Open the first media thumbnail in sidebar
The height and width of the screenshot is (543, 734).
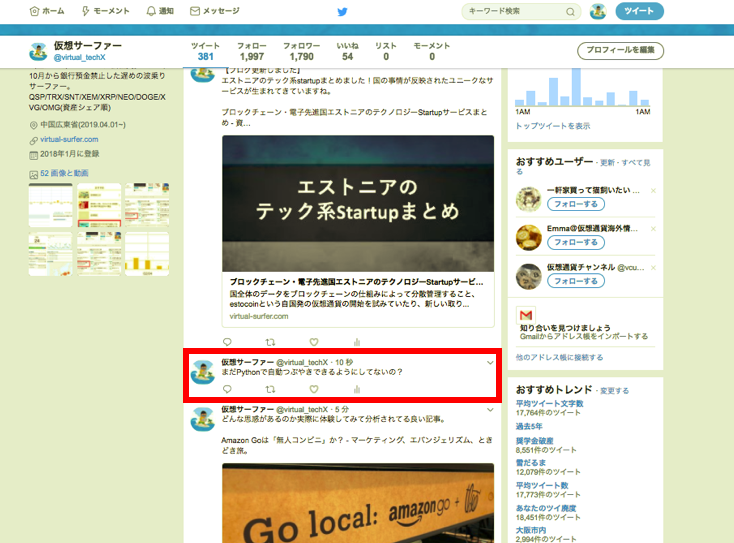coord(51,205)
